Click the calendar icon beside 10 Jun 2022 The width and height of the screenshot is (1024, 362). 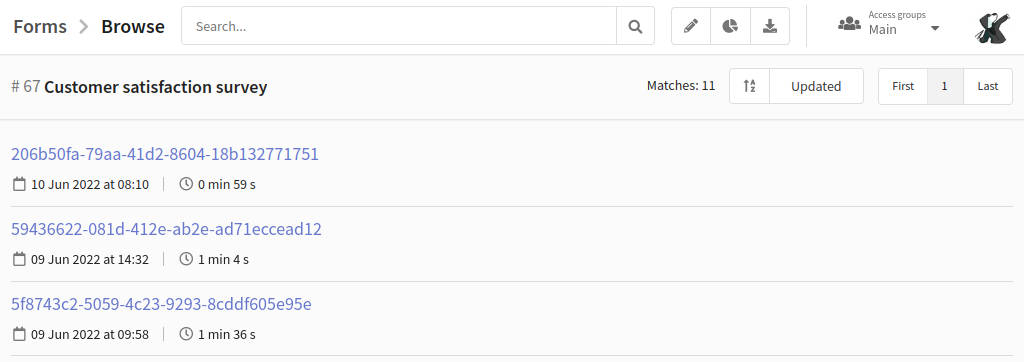click(20, 184)
